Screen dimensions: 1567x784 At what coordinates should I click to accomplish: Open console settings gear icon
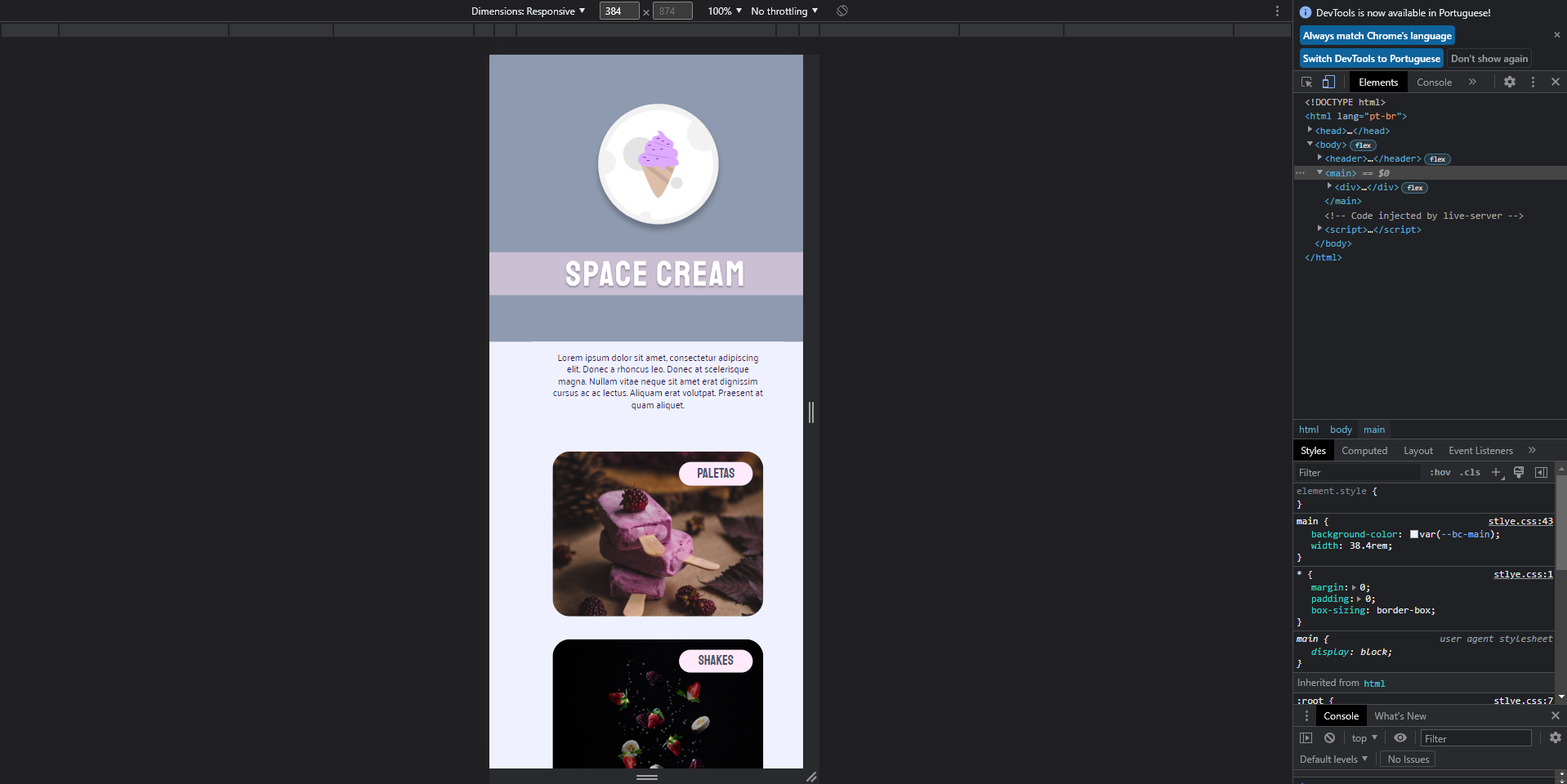click(1556, 737)
